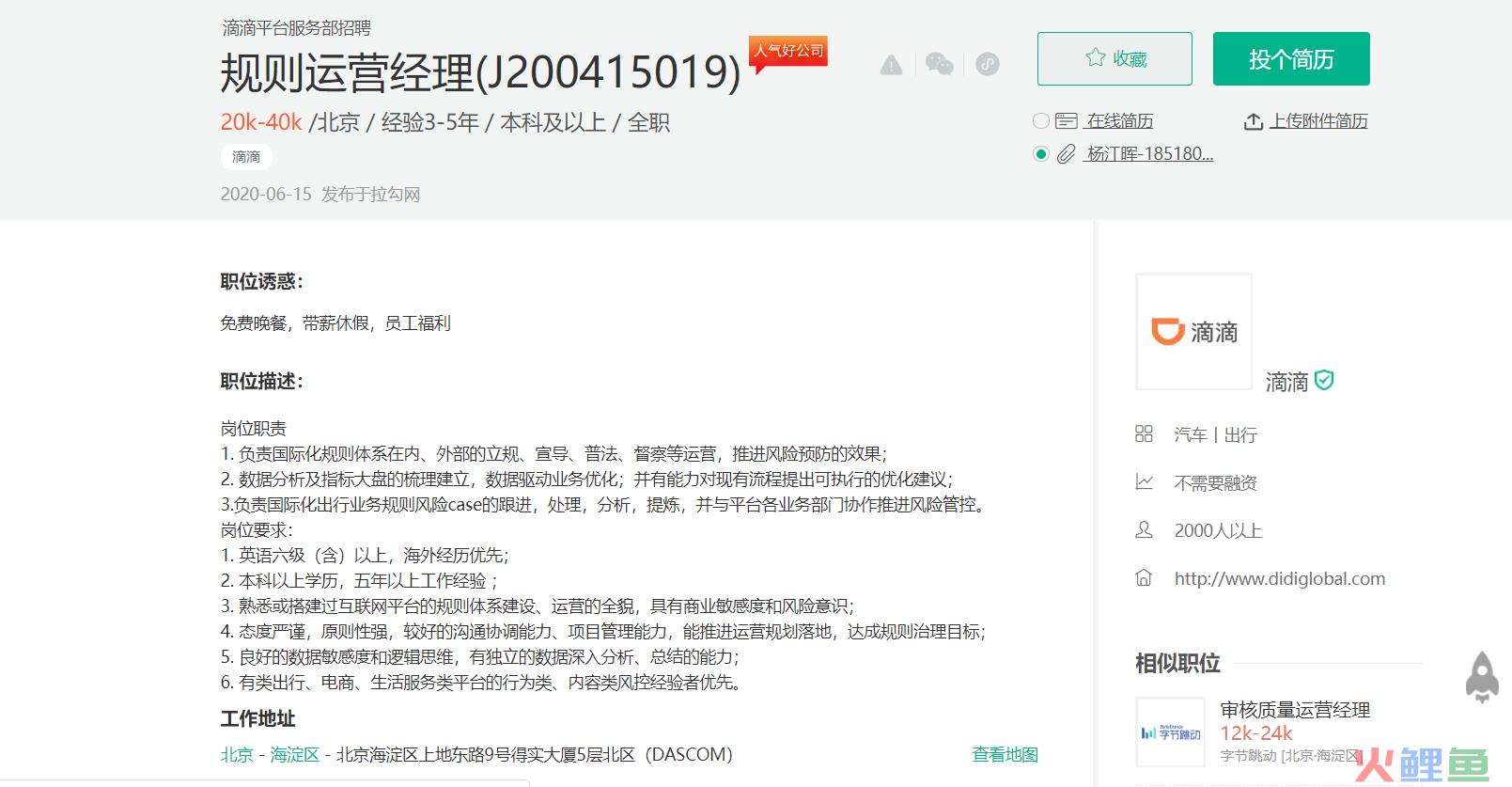
Task: Click the job title 规则运营经理(J200415019)
Action: (480, 72)
